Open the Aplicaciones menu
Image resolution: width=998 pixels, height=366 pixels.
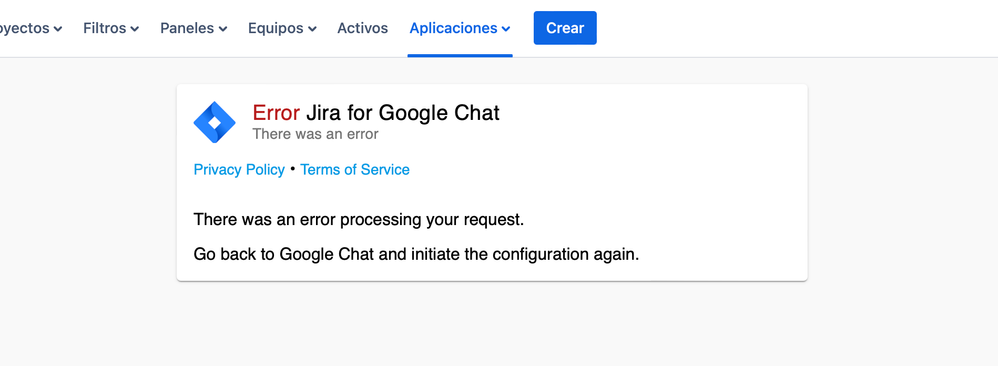(460, 28)
